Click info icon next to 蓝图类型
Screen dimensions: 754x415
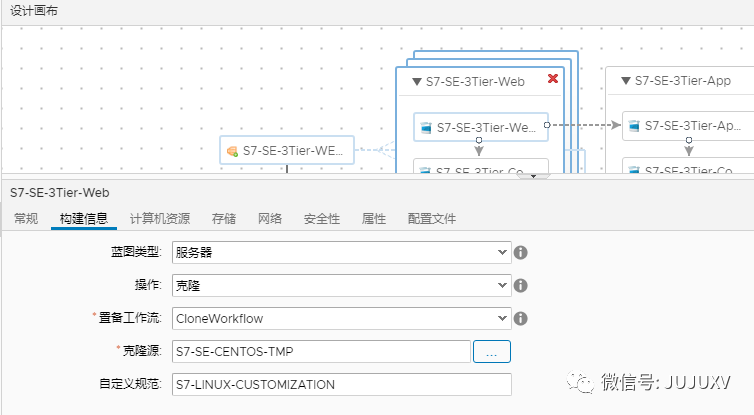521,253
